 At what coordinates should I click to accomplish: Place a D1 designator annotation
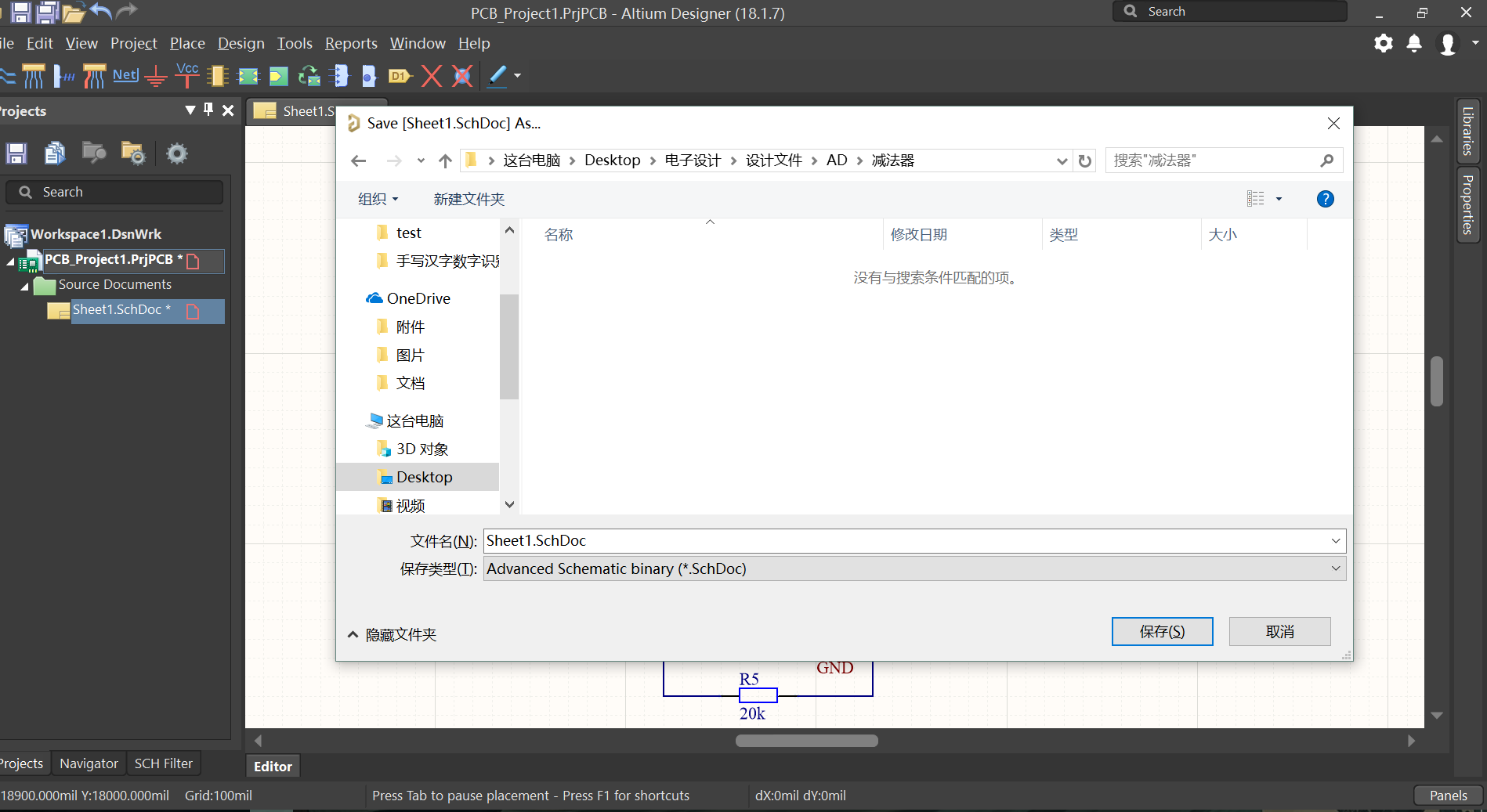point(400,76)
